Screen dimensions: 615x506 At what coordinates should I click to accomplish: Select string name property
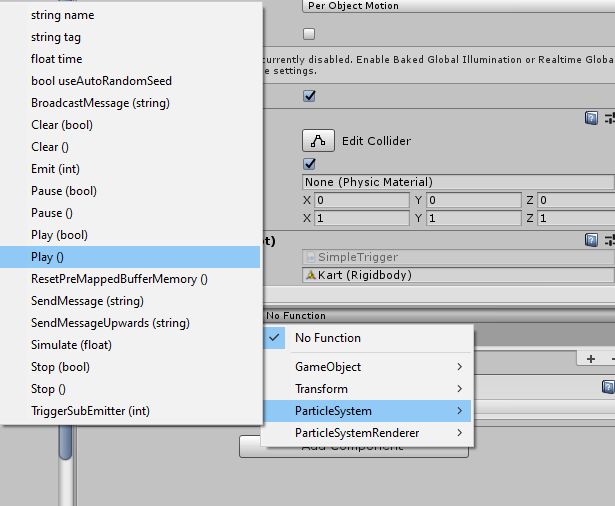(130, 15)
